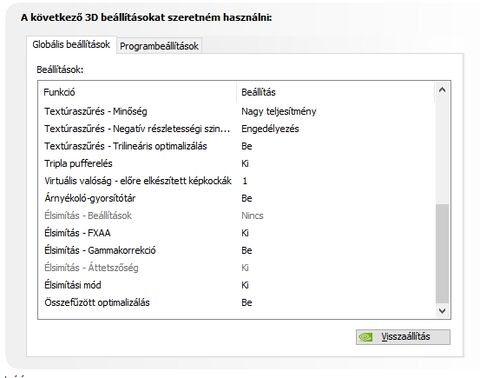Open the Ki value for Tripla pufferelés
The image size is (480, 378).
point(245,163)
